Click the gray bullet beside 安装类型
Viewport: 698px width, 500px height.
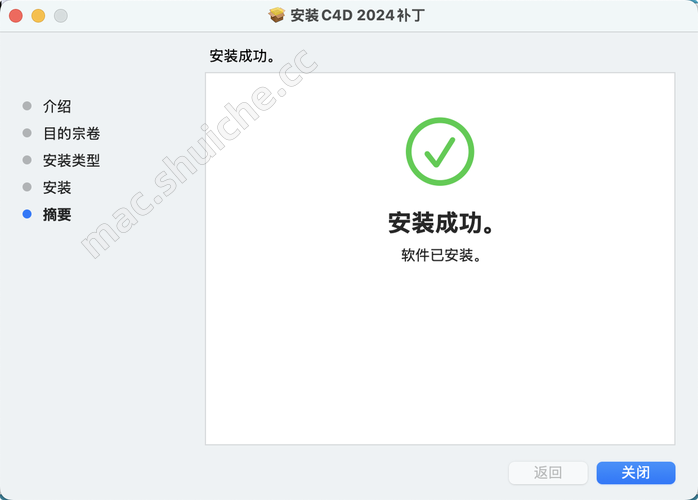27,160
